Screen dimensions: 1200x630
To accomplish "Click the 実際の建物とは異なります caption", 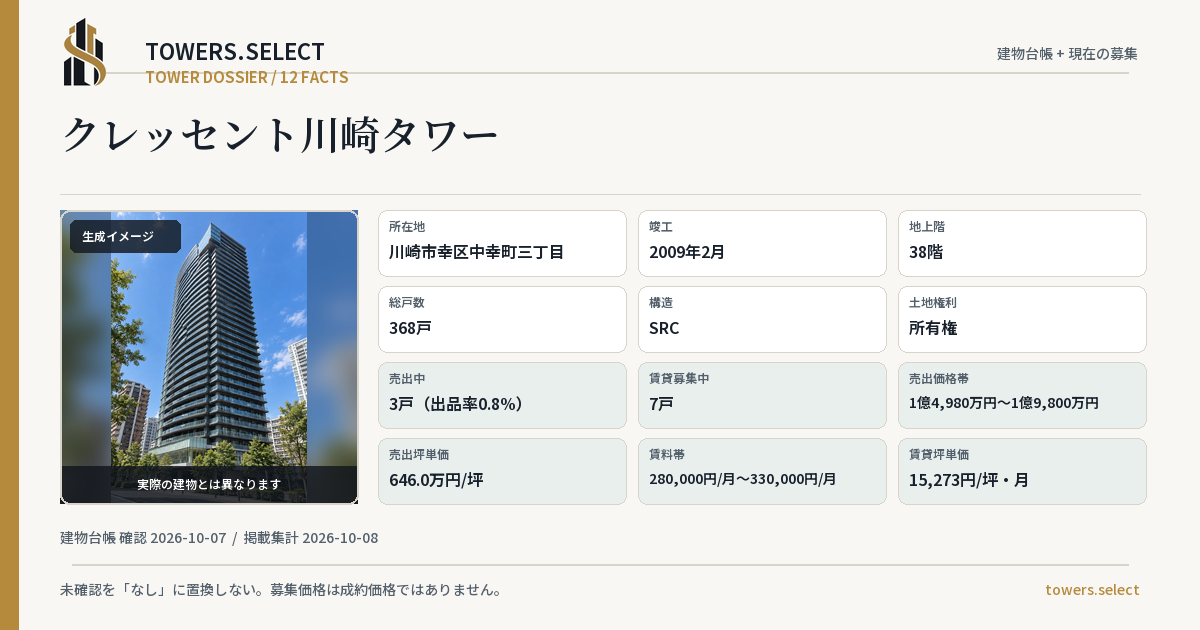I will point(209,484).
